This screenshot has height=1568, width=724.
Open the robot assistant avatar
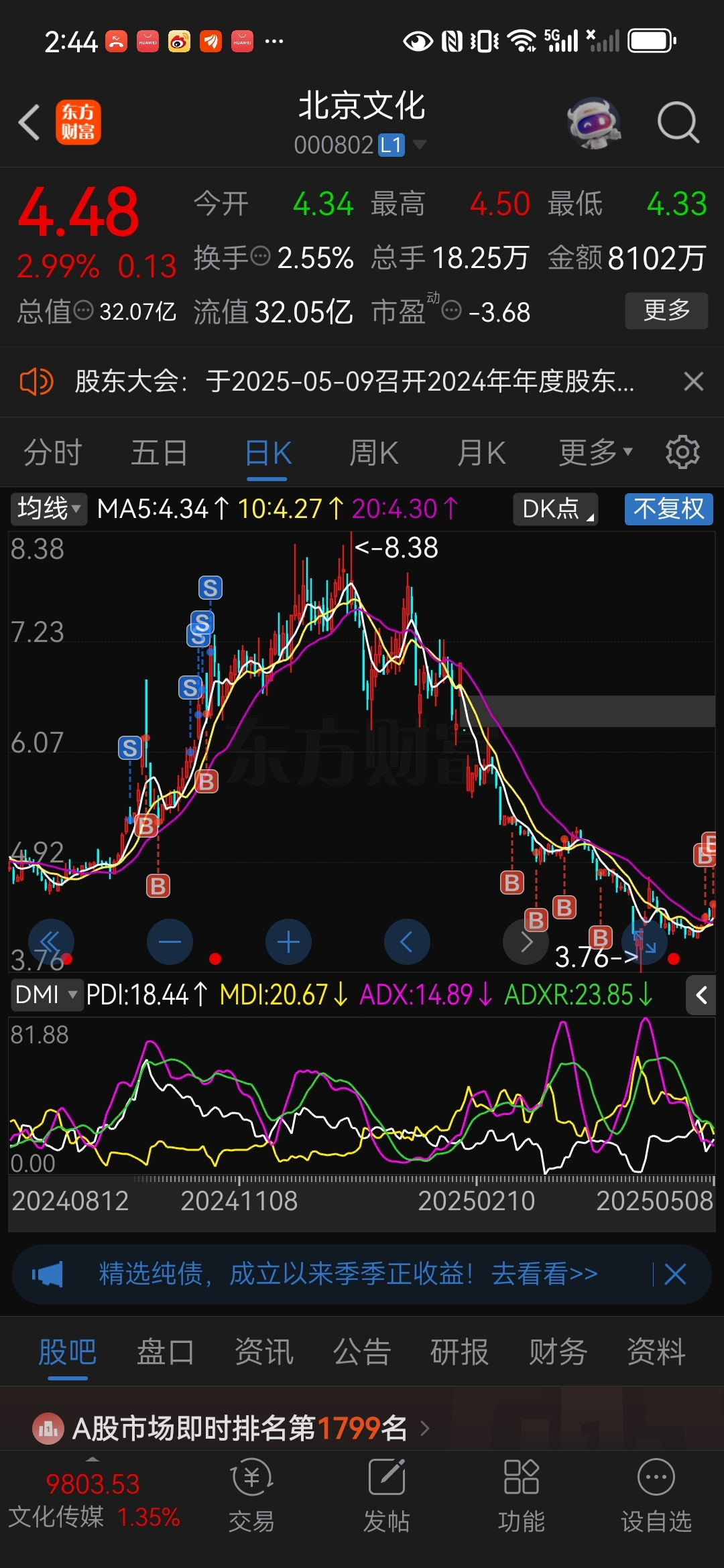click(x=594, y=123)
